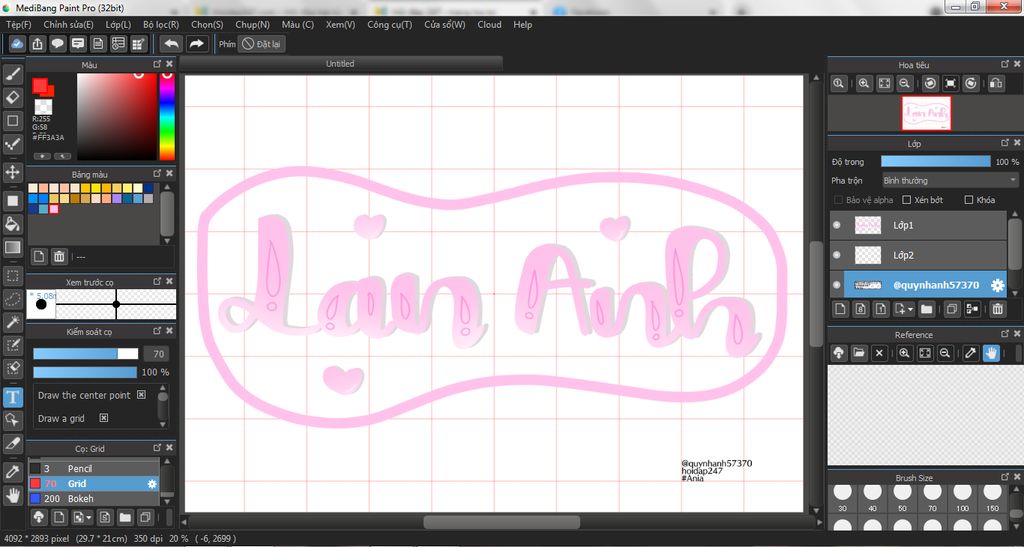
Task: Toggle 'Draw the center point' checkbox
Action: (141, 395)
